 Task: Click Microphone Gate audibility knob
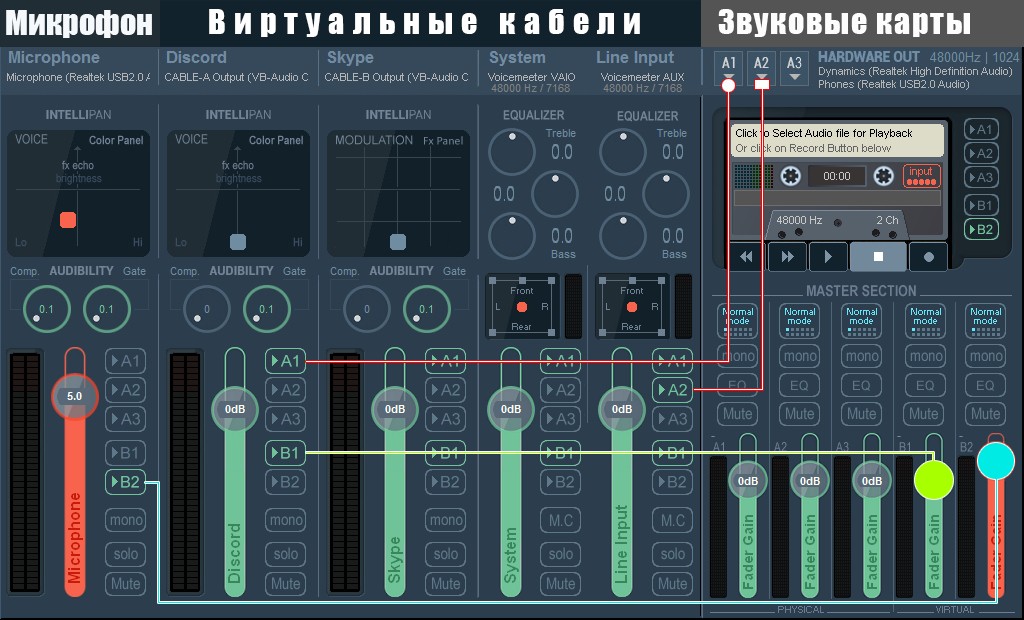tap(106, 309)
